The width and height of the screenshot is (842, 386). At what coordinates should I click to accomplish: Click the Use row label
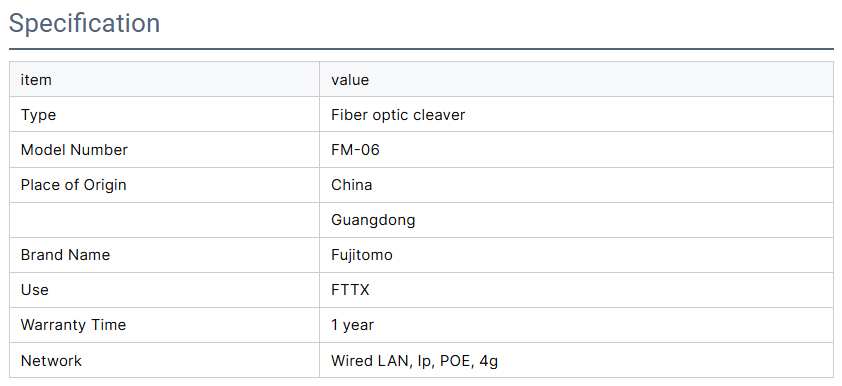[x=34, y=290]
